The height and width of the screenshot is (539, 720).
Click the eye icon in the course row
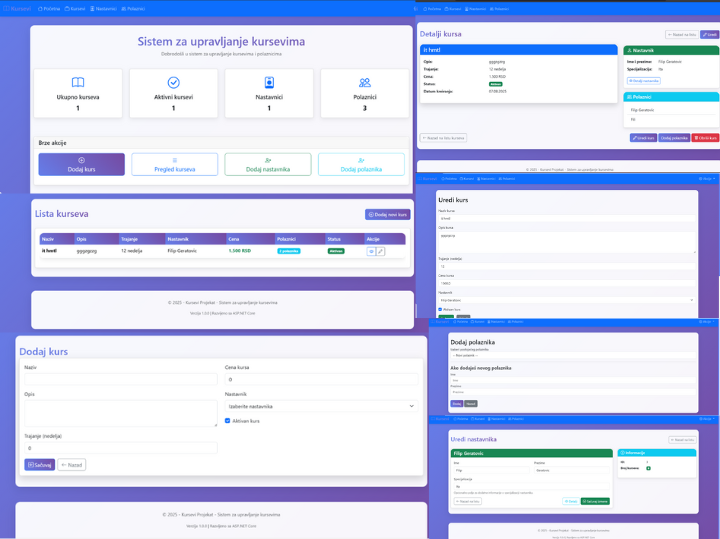(x=370, y=251)
